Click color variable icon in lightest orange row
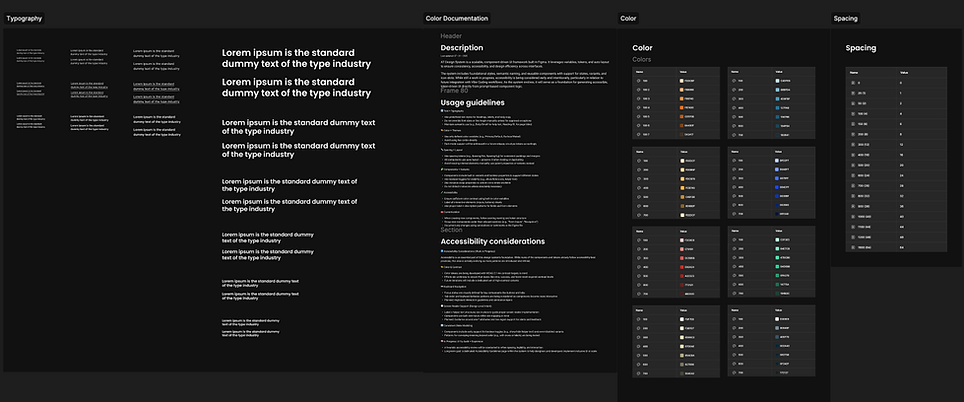This screenshot has width=964, height=402. tap(638, 81)
